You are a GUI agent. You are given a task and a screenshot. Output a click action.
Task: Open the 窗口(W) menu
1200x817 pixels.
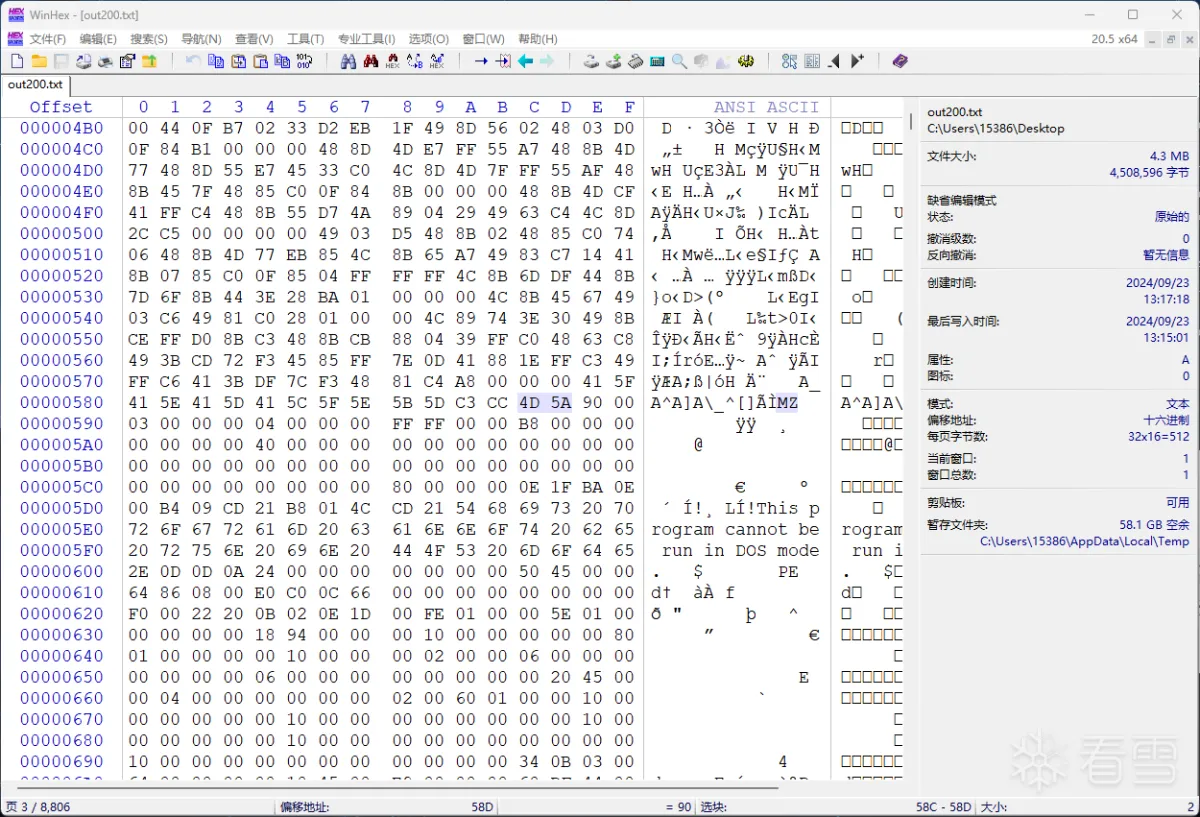(483, 39)
